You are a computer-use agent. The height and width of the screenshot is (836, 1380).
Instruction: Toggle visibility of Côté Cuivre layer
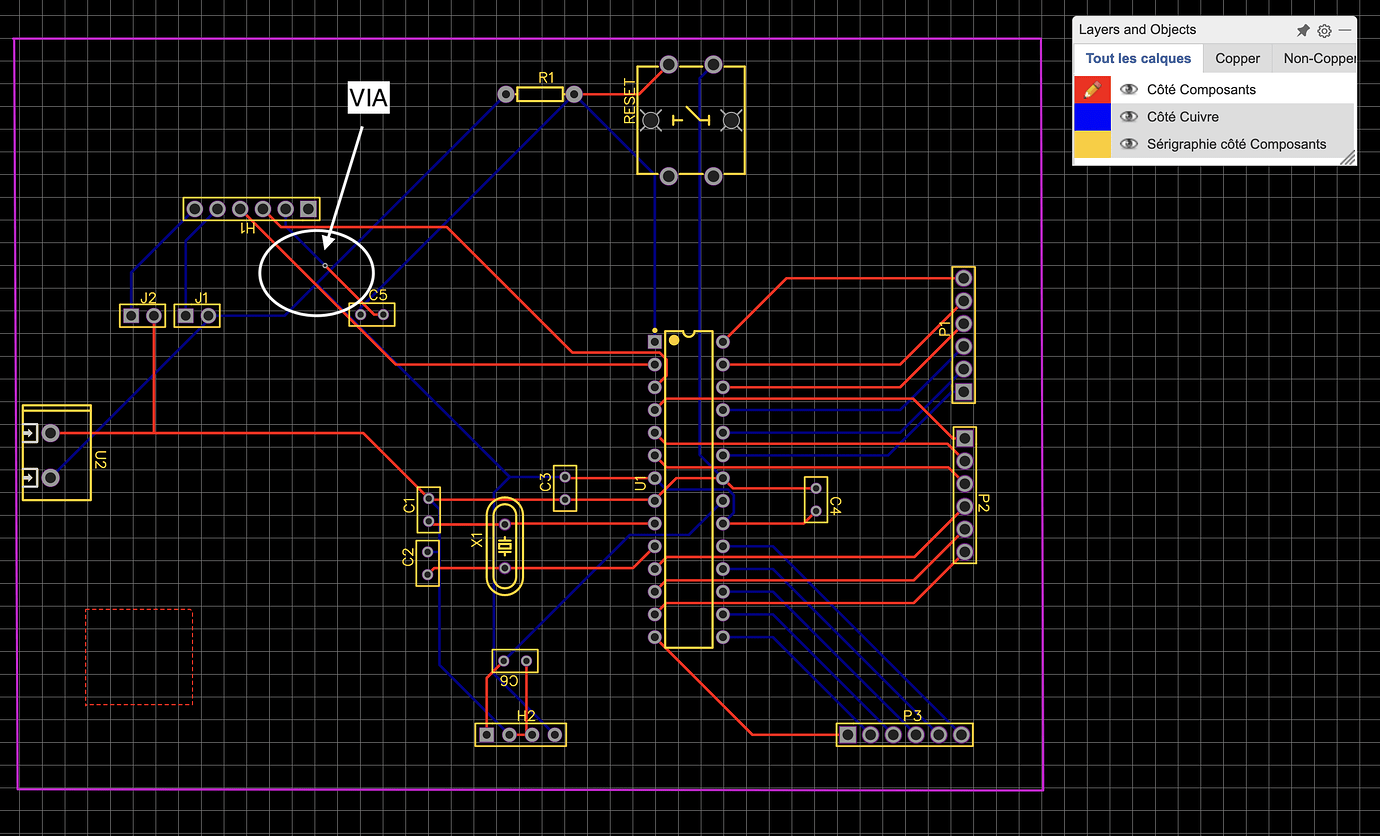1129,116
